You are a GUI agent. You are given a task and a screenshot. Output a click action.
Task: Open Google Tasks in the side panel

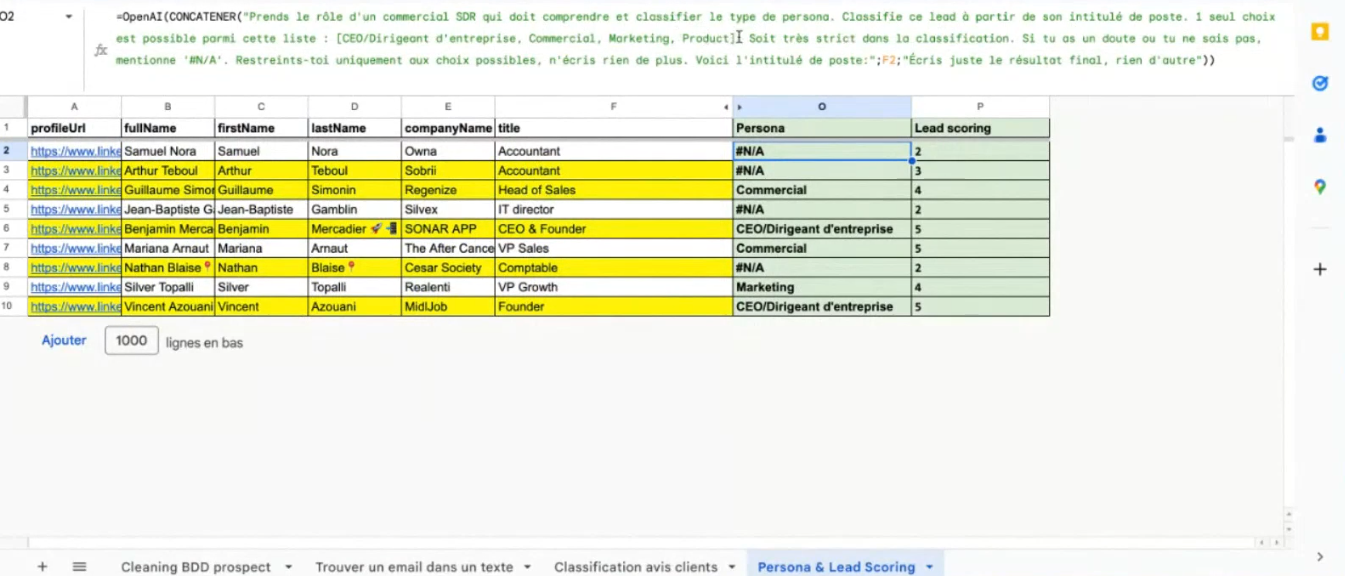coord(1320,84)
